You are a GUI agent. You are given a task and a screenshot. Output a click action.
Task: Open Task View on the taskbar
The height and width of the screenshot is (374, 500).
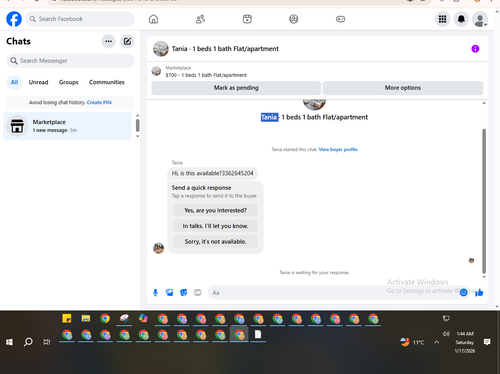point(47,342)
